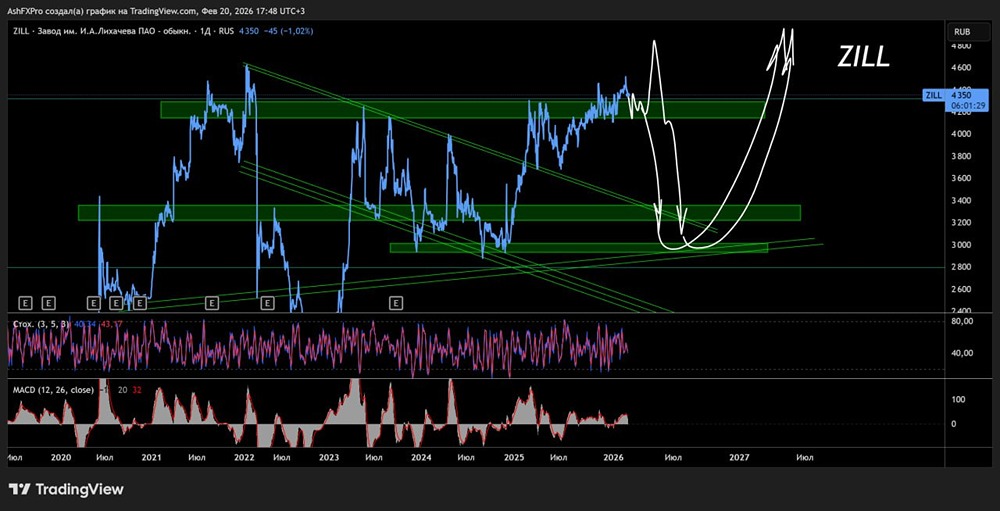Click the 4350 last price in the legend
The width and height of the screenshot is (1000, 511).
[249, 31]
